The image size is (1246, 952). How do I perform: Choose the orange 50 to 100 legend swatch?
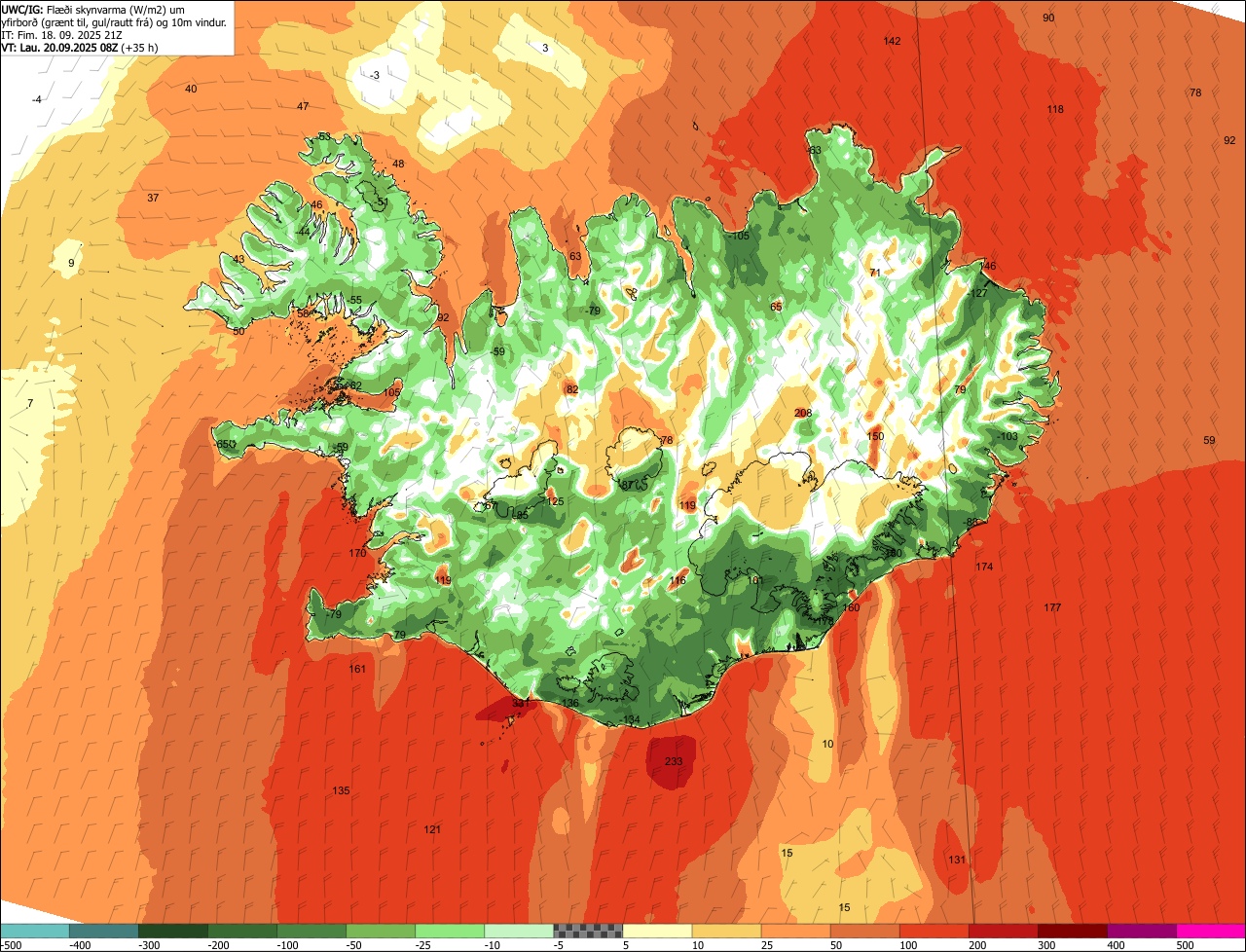point(864,931)
